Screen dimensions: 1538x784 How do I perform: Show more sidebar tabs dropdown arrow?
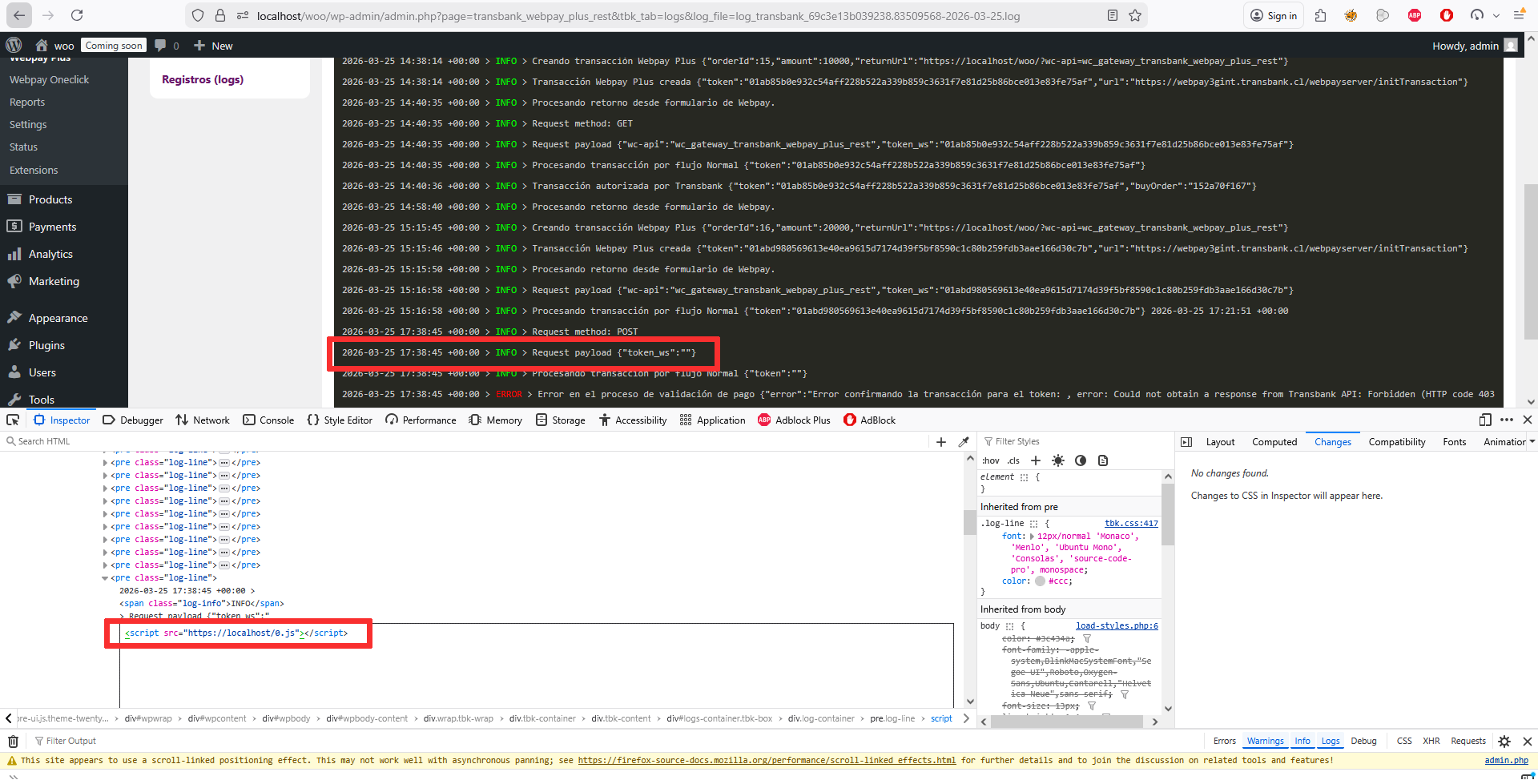(1532, 442)
